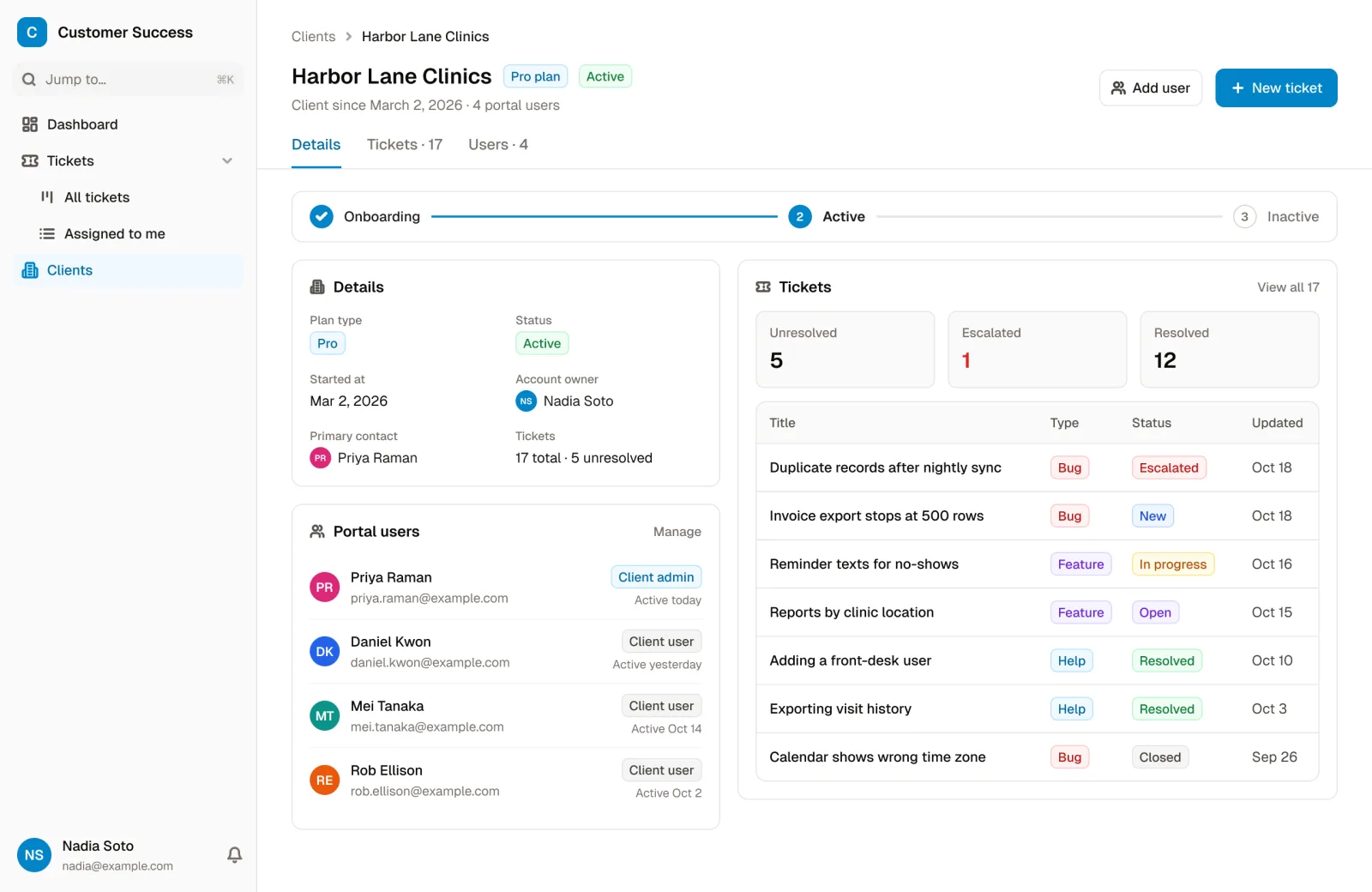The height and width of the screenshot is (892, 1372).
Task: Click the Dashboard grid icon
Action: point(30,124)
